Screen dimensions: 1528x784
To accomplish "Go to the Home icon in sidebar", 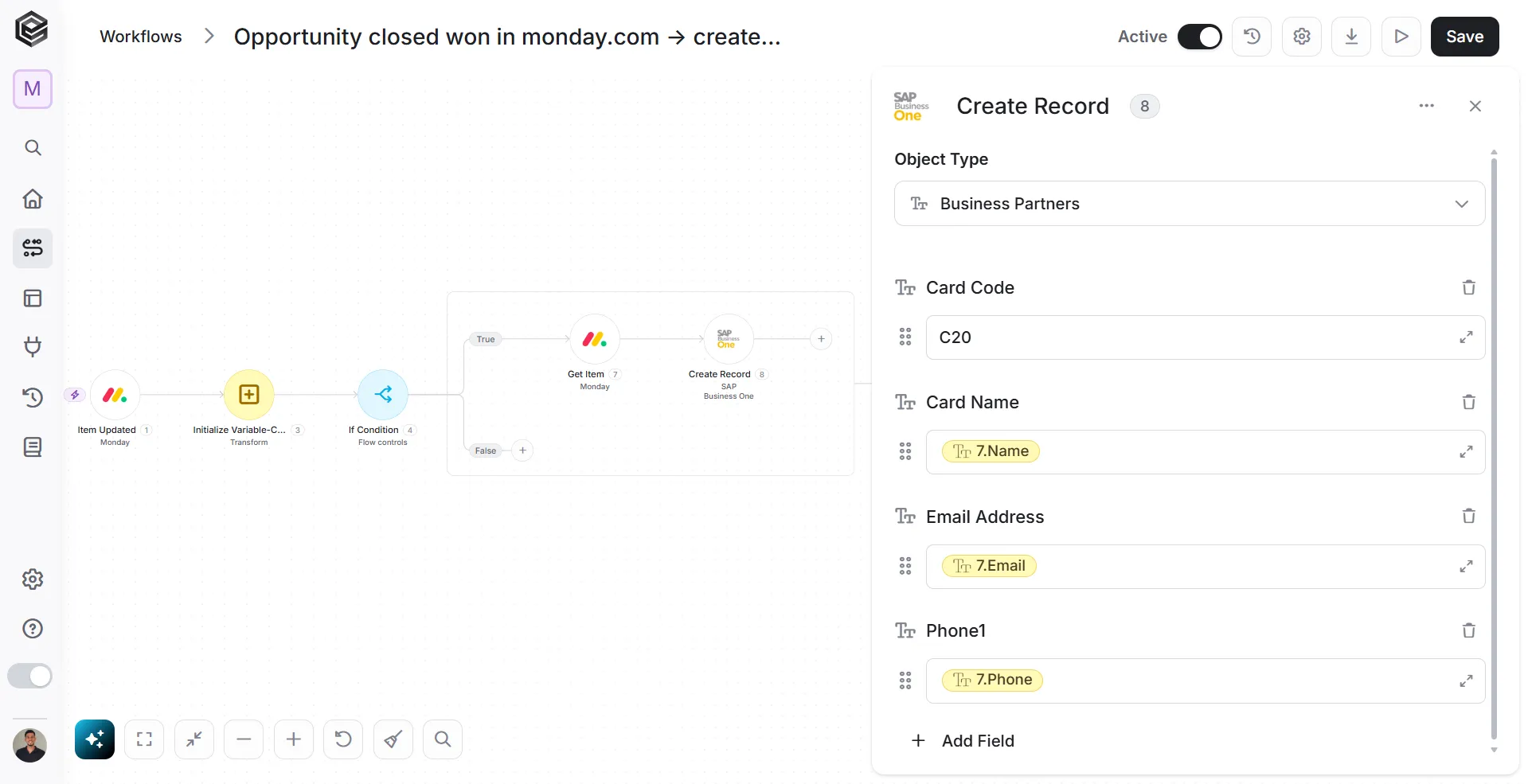I will 33,198.
